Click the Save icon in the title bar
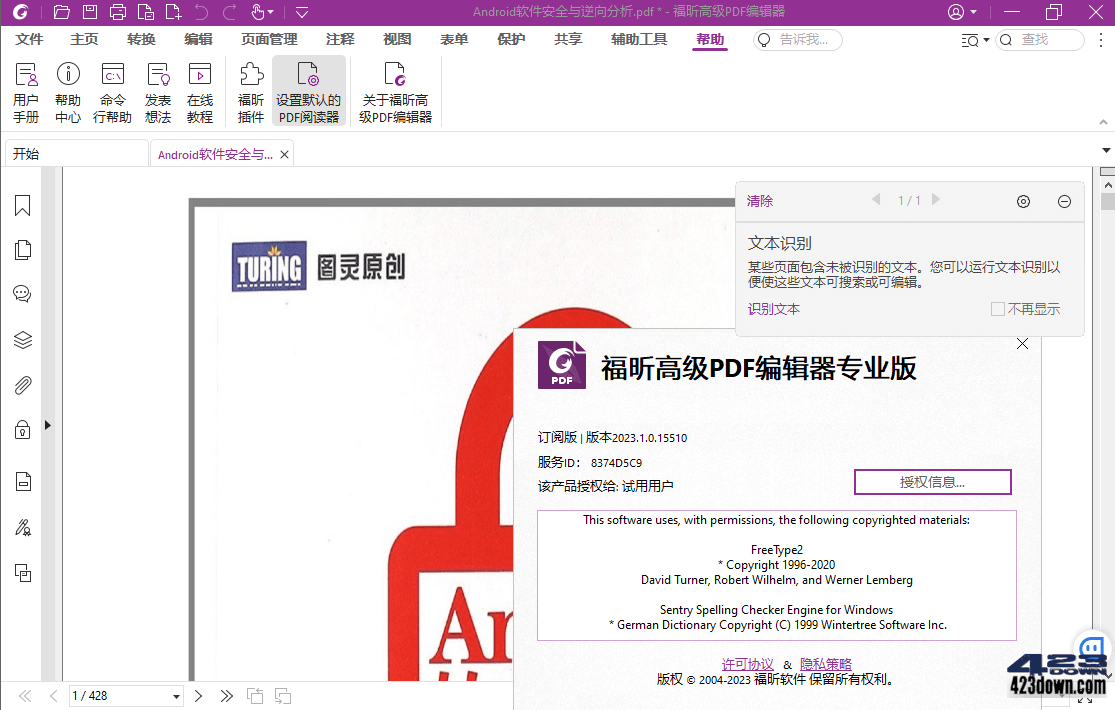 (90, 12)
